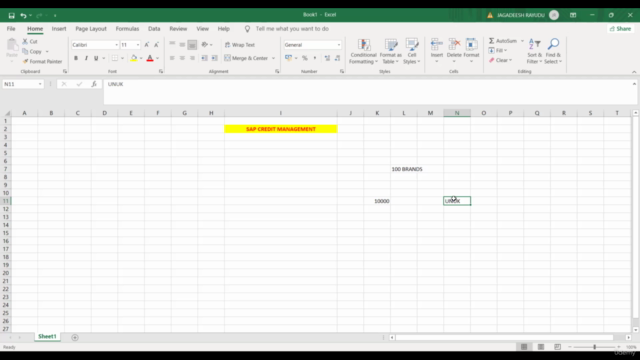Screen dimensions: 640x360
Task: Open the General number format dropdown
Action: click(x=339, y=45)
